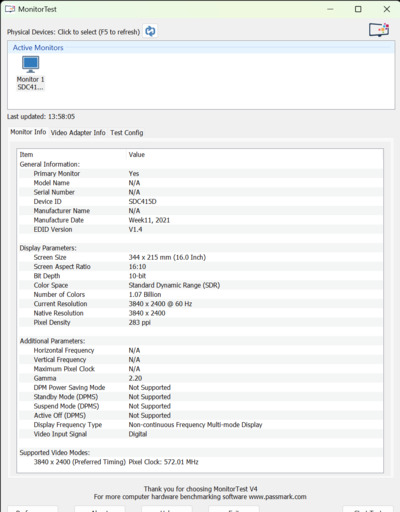Select the Model Name row
Screen dimensions: 400x512
200,183
